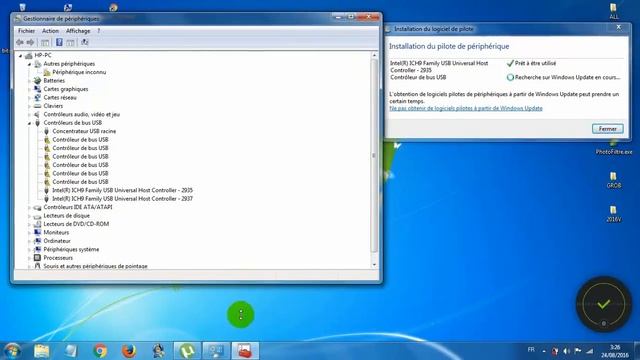Select the GRDB desktop folder icon
The width and height of the screenshot is (640, 360).
pos(613,180)
